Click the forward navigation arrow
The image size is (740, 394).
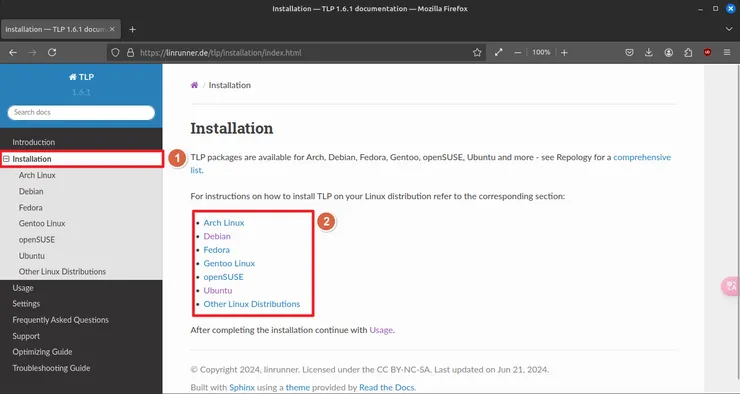(x=32, y=52)
